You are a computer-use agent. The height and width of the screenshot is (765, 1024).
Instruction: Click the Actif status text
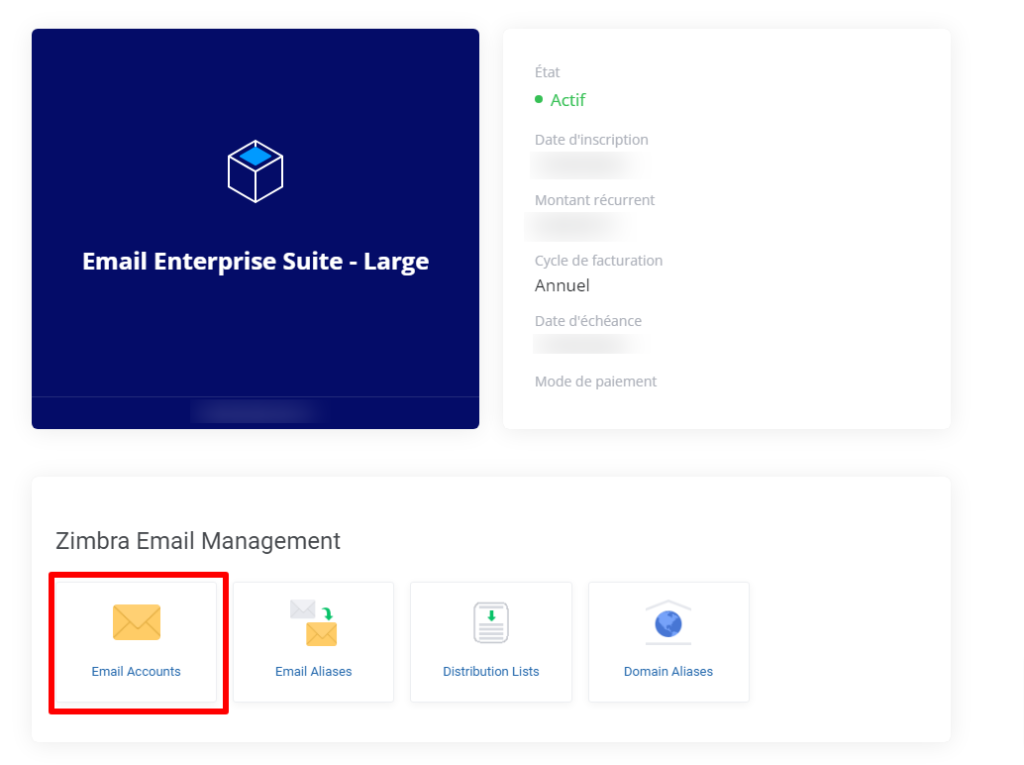(x=568, y=100)
